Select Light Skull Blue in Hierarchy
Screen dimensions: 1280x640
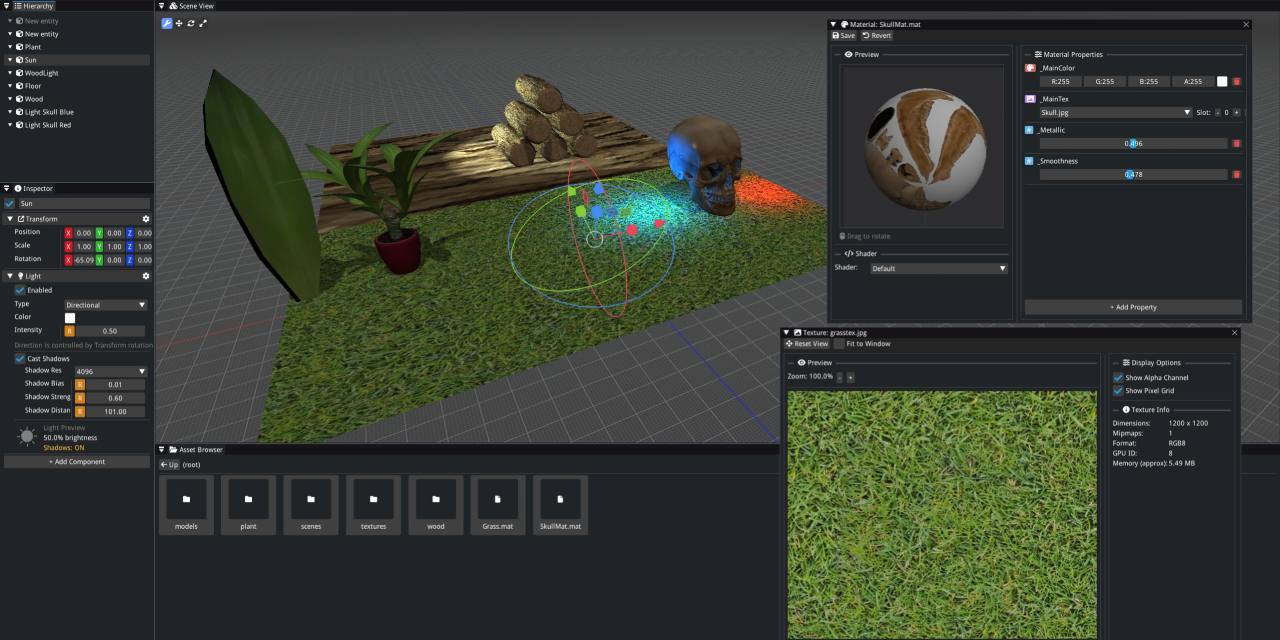click(49, 112)
